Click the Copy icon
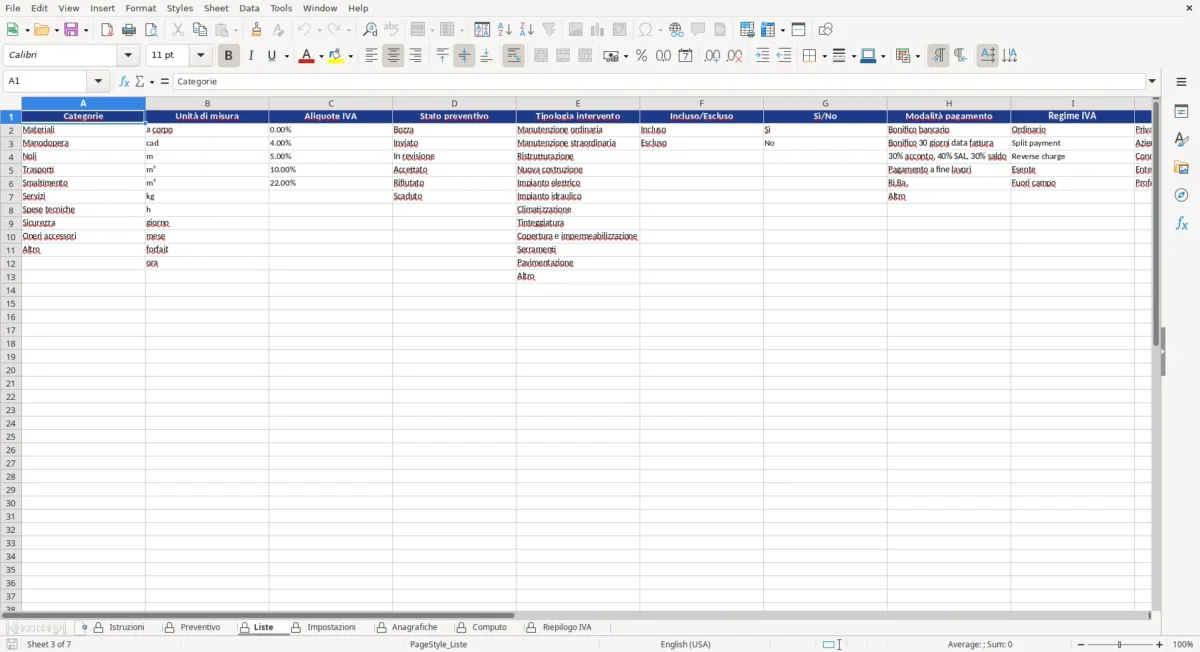Image resolution: width=1200 pixels, height=652 pixels. (x=199, y=30)
